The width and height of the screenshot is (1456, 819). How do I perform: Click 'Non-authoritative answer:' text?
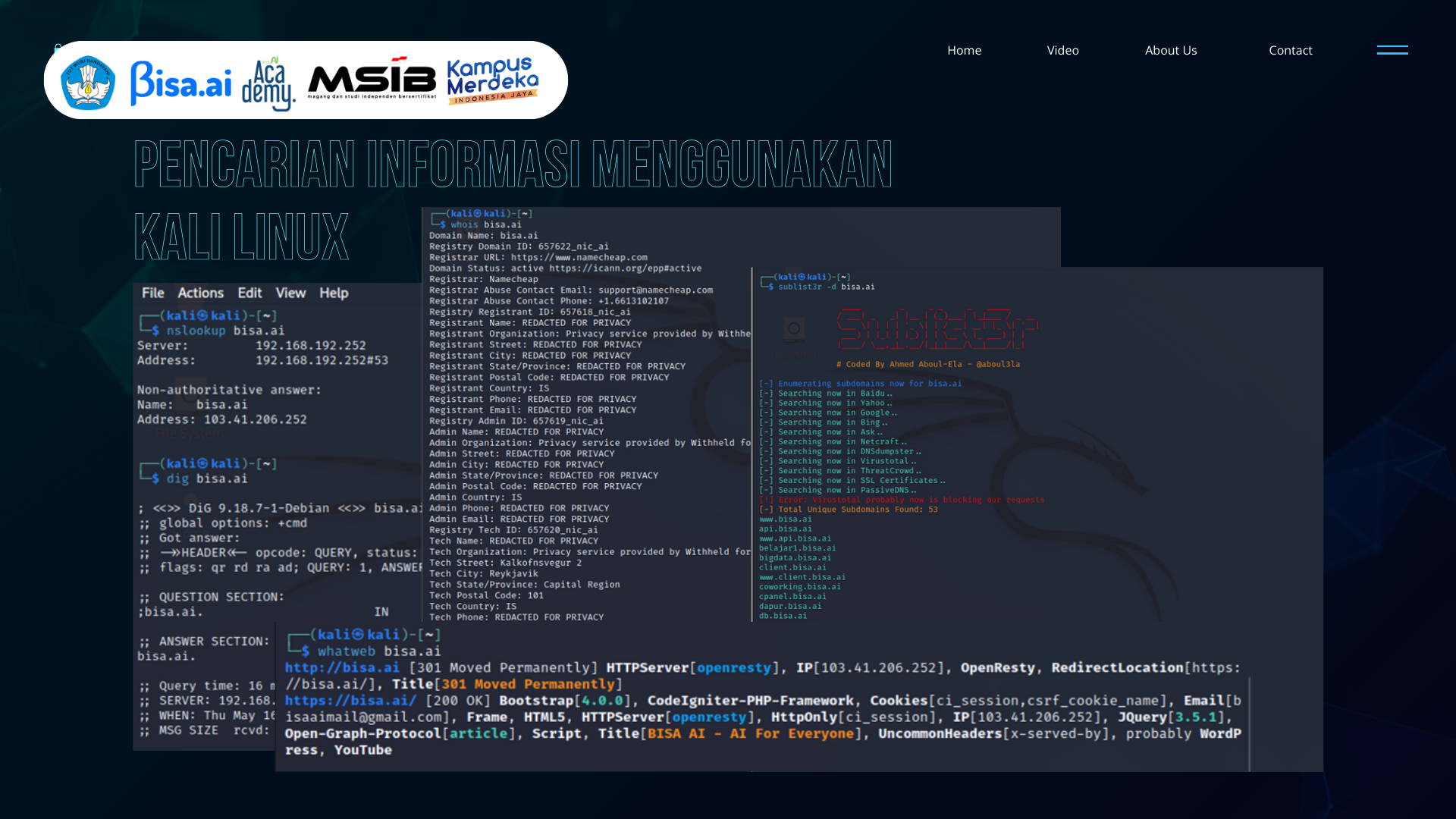229,390
